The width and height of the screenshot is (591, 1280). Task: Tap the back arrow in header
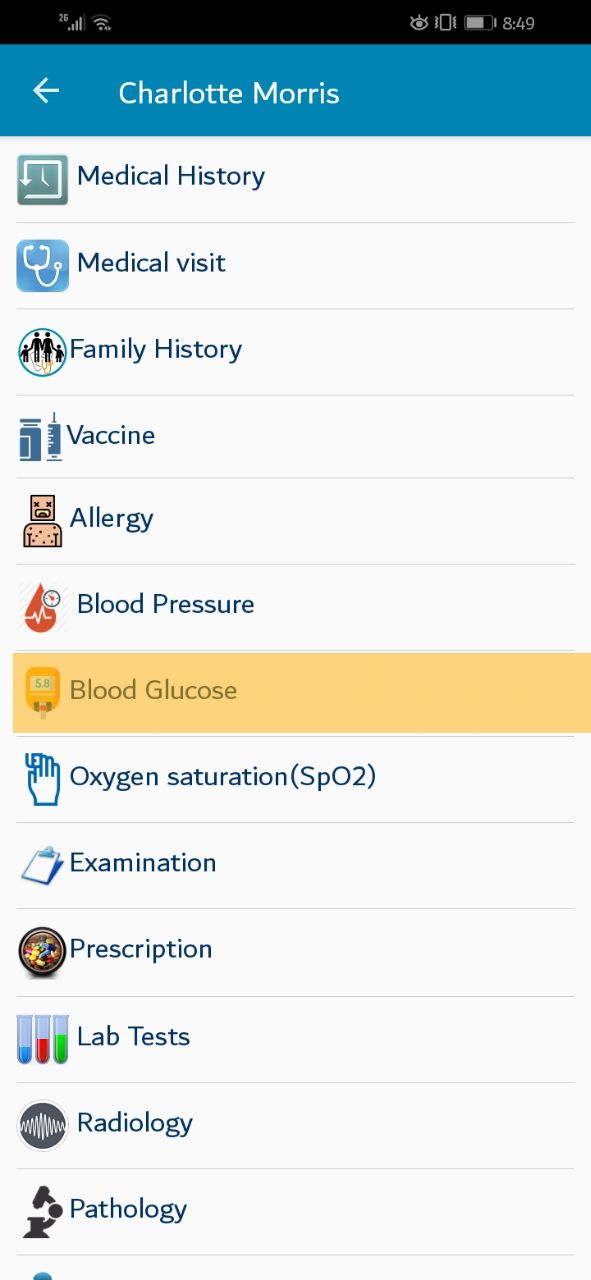pos(46,91)
